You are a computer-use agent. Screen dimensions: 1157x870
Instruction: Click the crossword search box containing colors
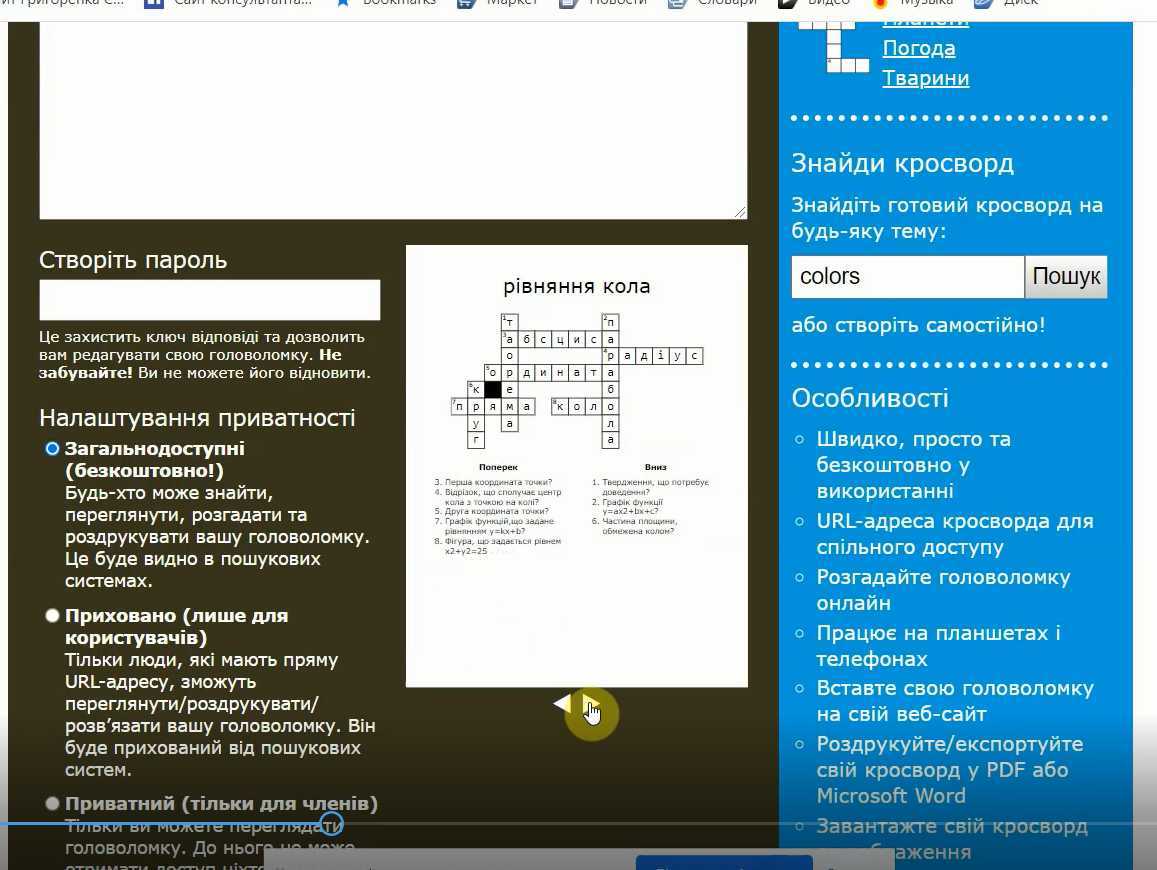pyautogui.click(x=907, y=277)
